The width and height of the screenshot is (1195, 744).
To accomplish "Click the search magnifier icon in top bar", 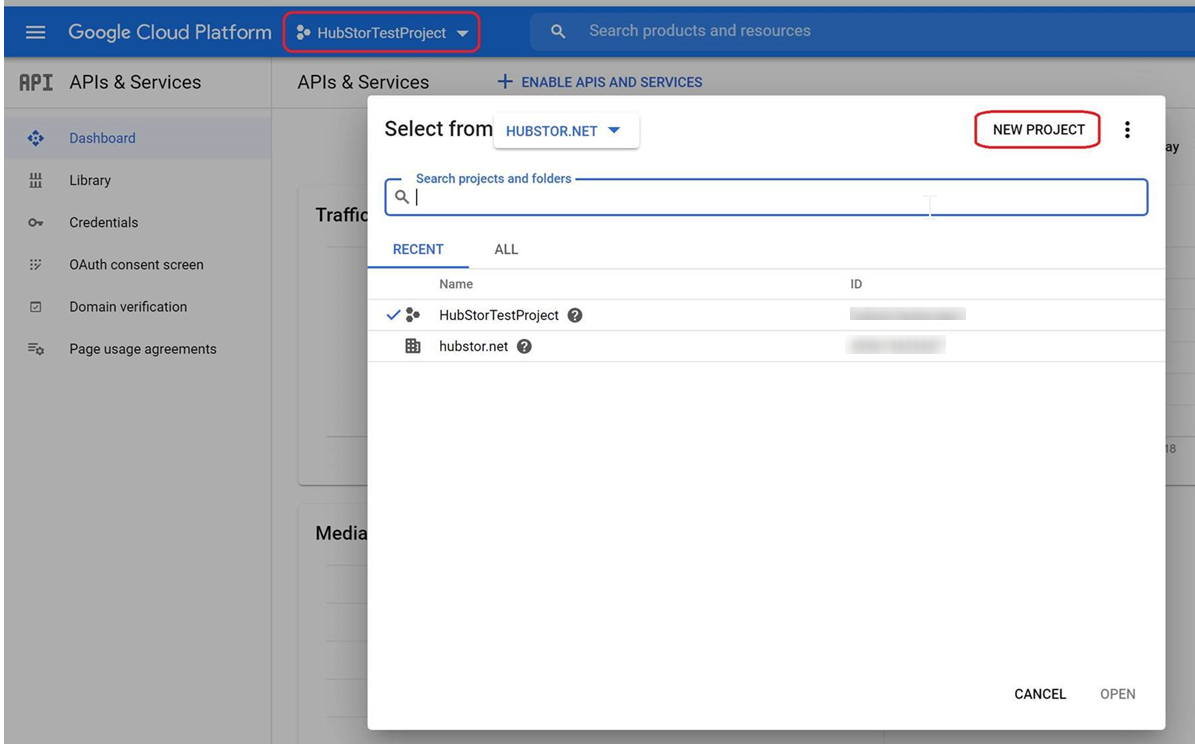I will click(x=558, y=31).
